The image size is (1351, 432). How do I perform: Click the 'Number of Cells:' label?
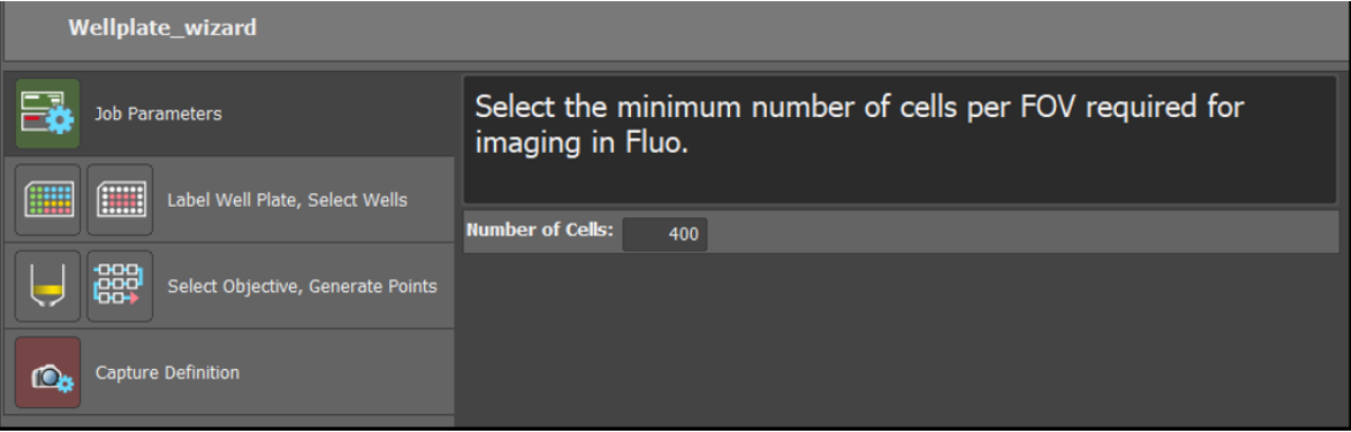[x=539, y=230]
